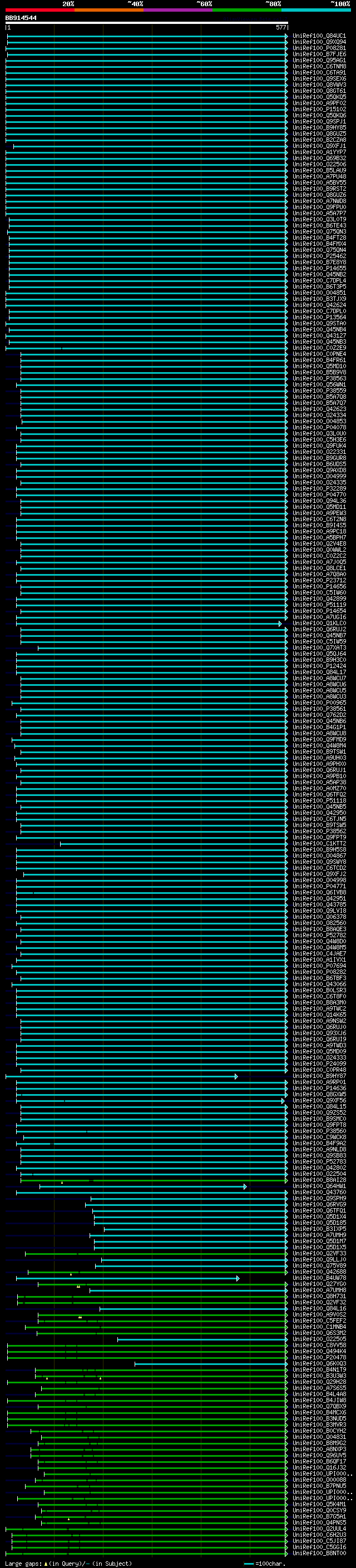Viewport: 356px width, 1568px height.
Task: Click the cyan ~100% identity legend segment
Action: click(316, 10)
